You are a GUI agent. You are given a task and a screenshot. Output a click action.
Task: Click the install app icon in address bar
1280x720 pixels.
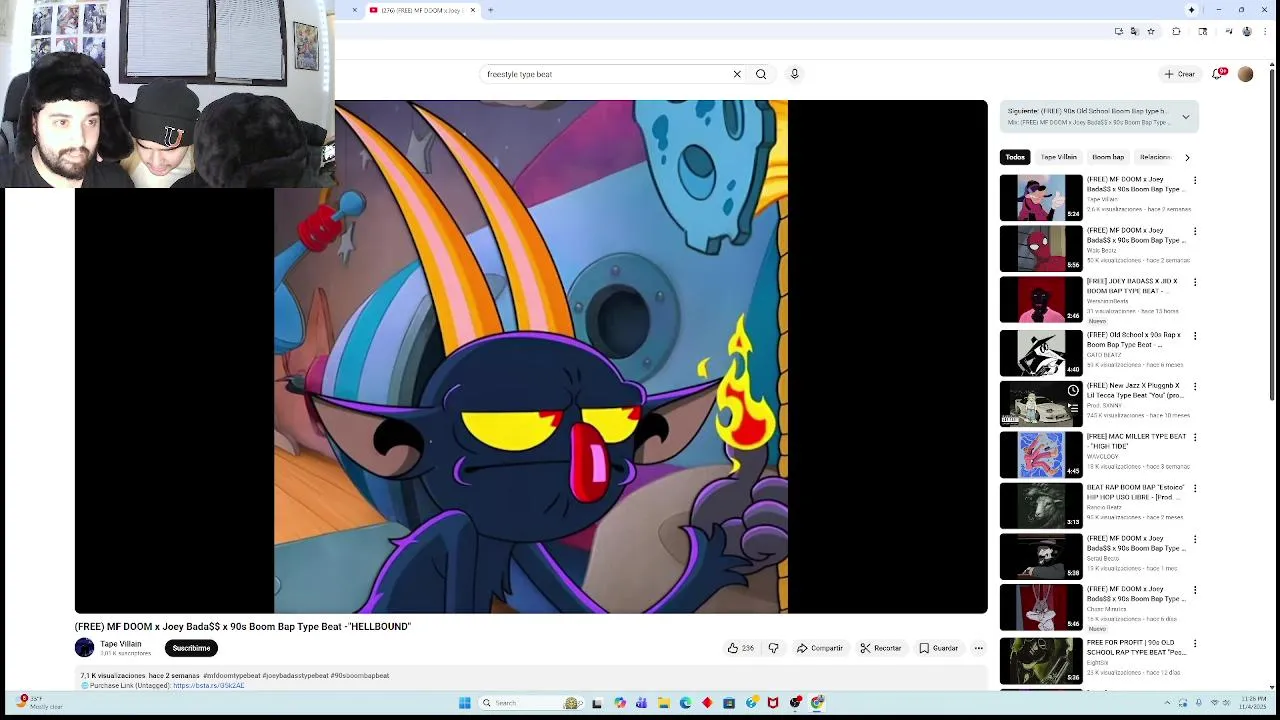click(x=1118, y=31)
